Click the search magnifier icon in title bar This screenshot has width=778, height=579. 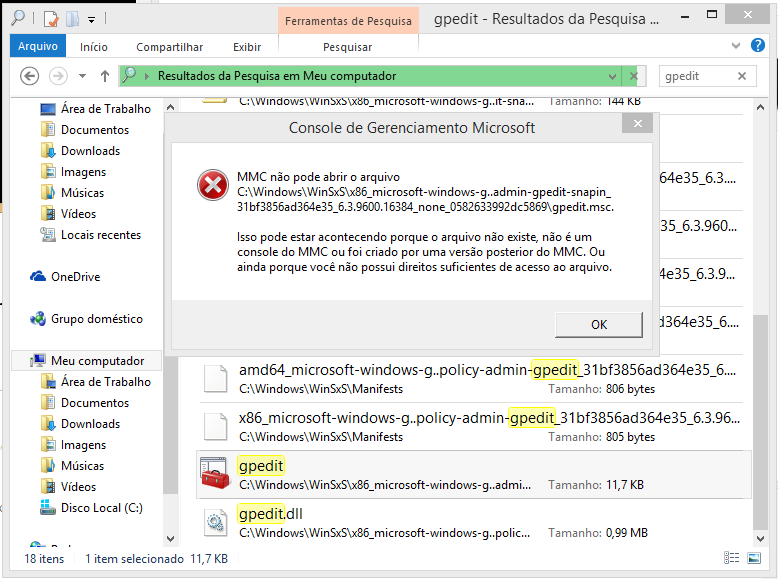click(x=18, y=18)
